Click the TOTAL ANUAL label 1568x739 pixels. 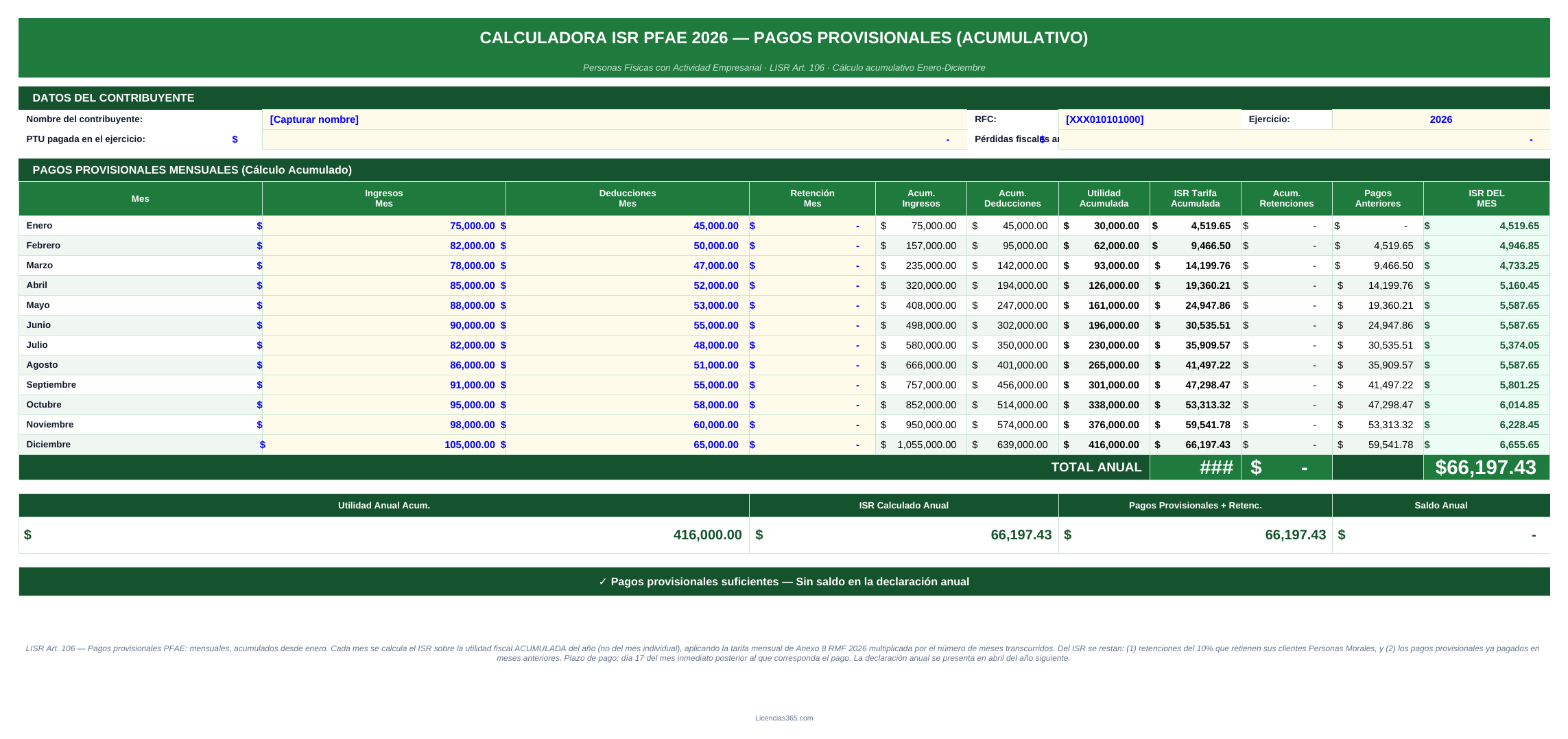point(1096,467)
